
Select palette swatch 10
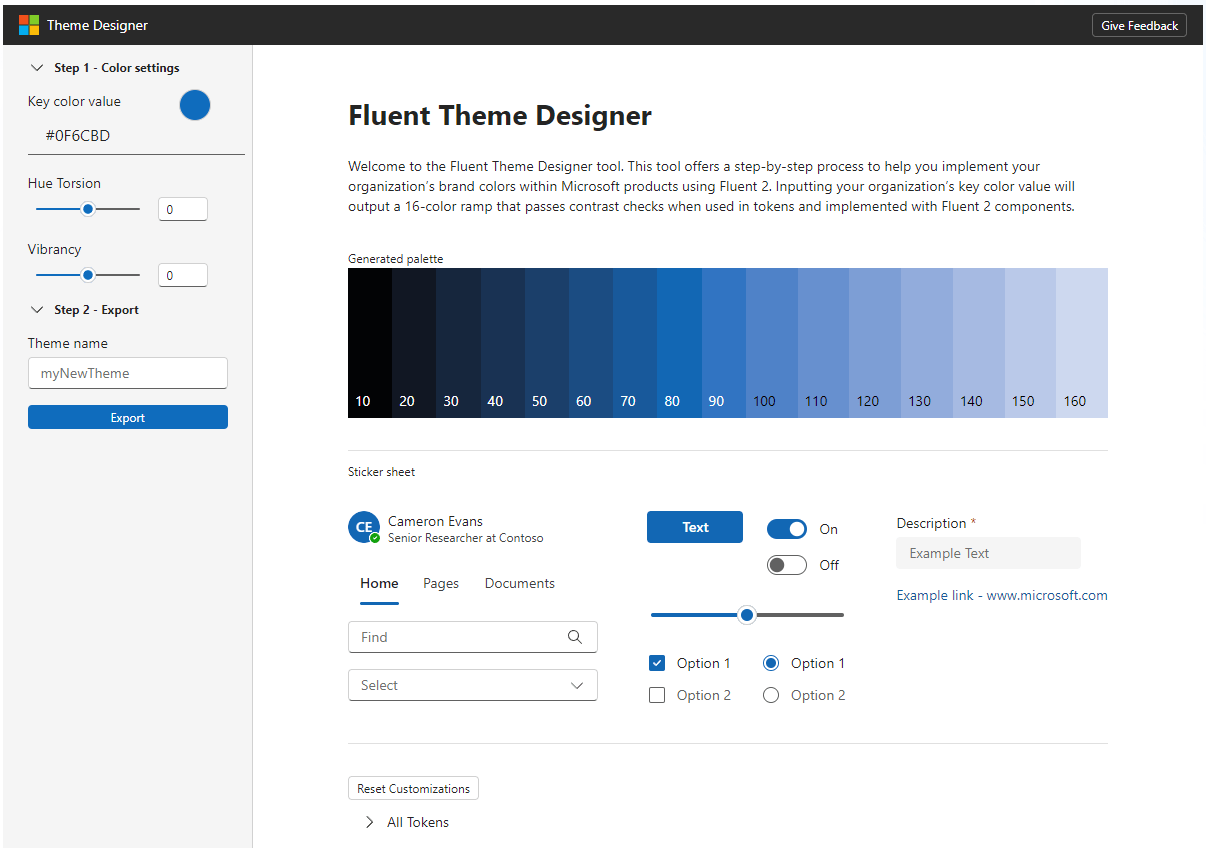370,343
